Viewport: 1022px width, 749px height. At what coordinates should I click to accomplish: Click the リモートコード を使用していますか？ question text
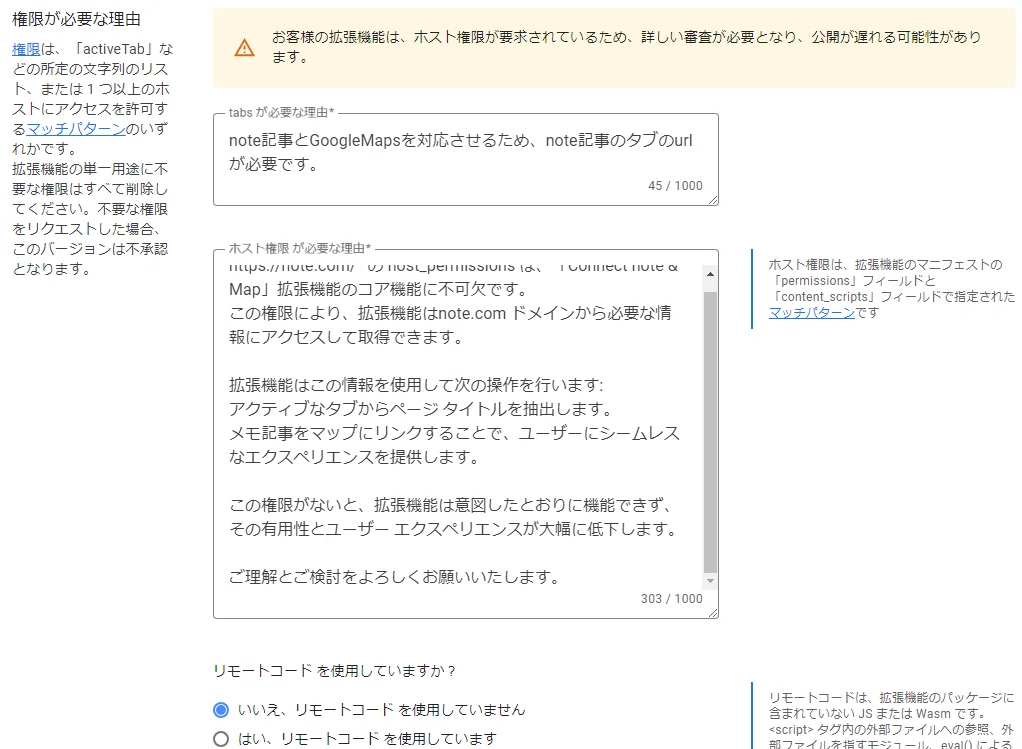point(334,671)
